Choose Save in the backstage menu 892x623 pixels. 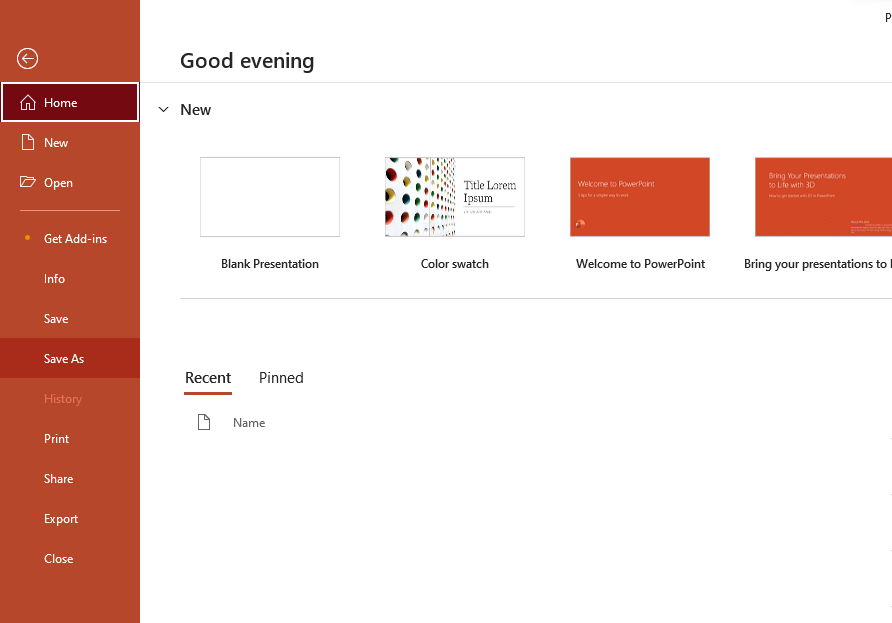tap(56, 319)
